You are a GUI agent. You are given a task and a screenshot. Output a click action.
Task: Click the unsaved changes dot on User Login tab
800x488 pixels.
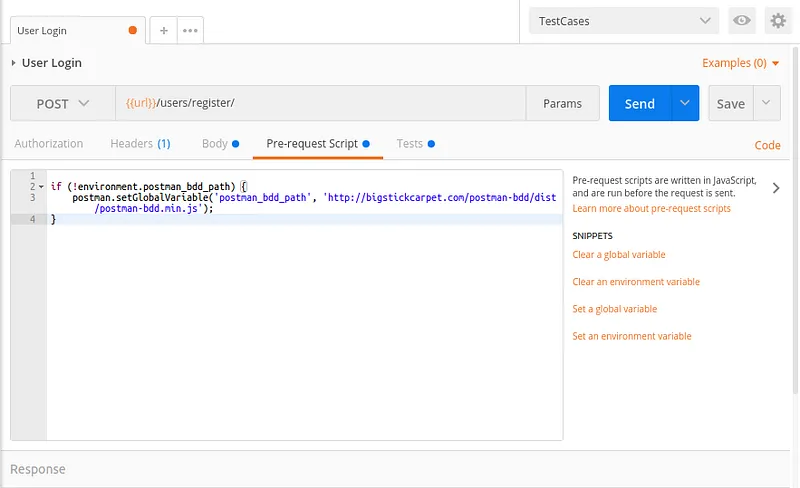pos(133,30)
